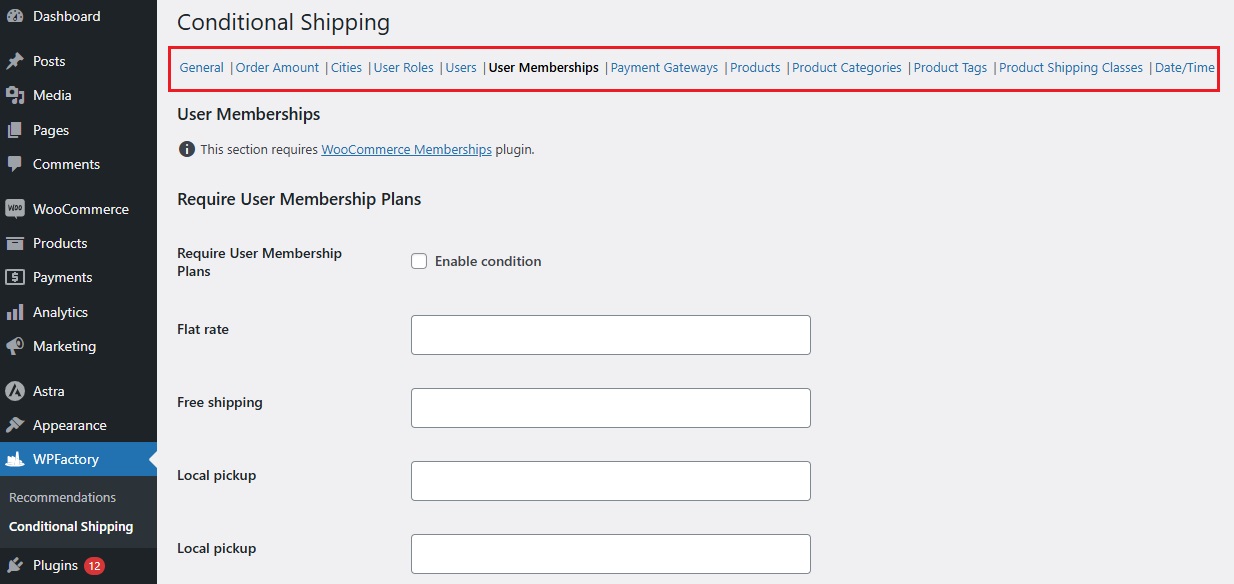
Task: Open Conditional Shipping submenu item
Action: (x=71, y=526)
